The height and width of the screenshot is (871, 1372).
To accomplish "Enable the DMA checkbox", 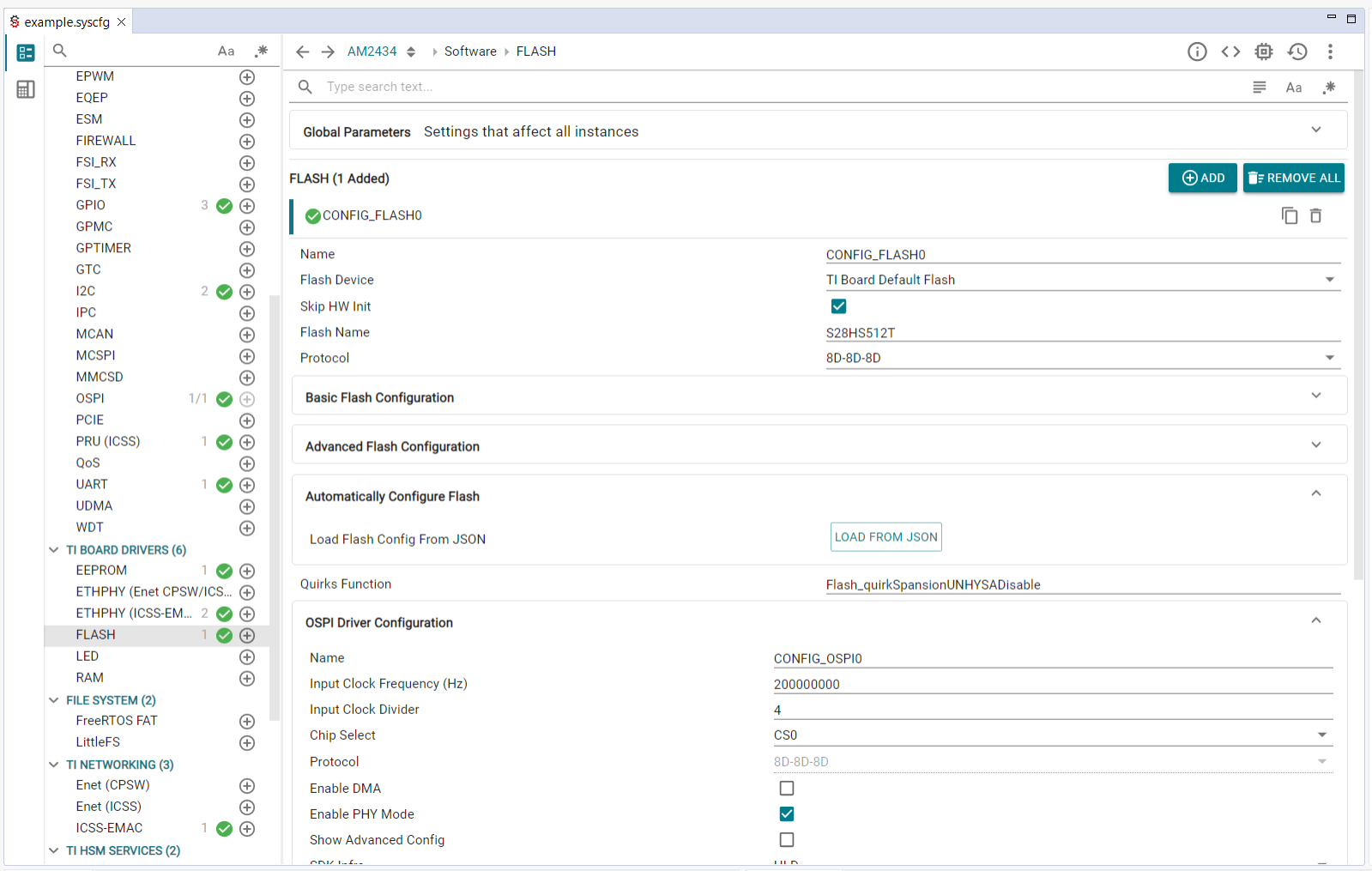I will tap(786, 788).
